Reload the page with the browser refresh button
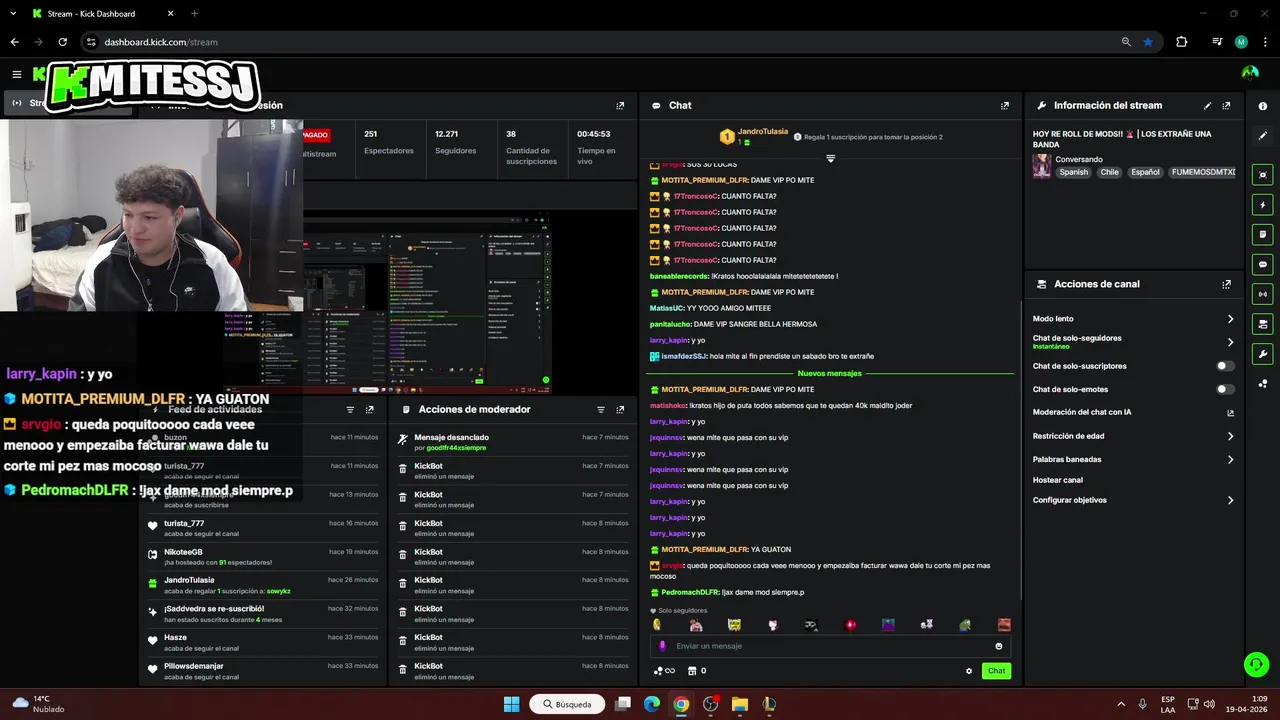Screen dimensions: 1280x720 (x=62, y=42)
